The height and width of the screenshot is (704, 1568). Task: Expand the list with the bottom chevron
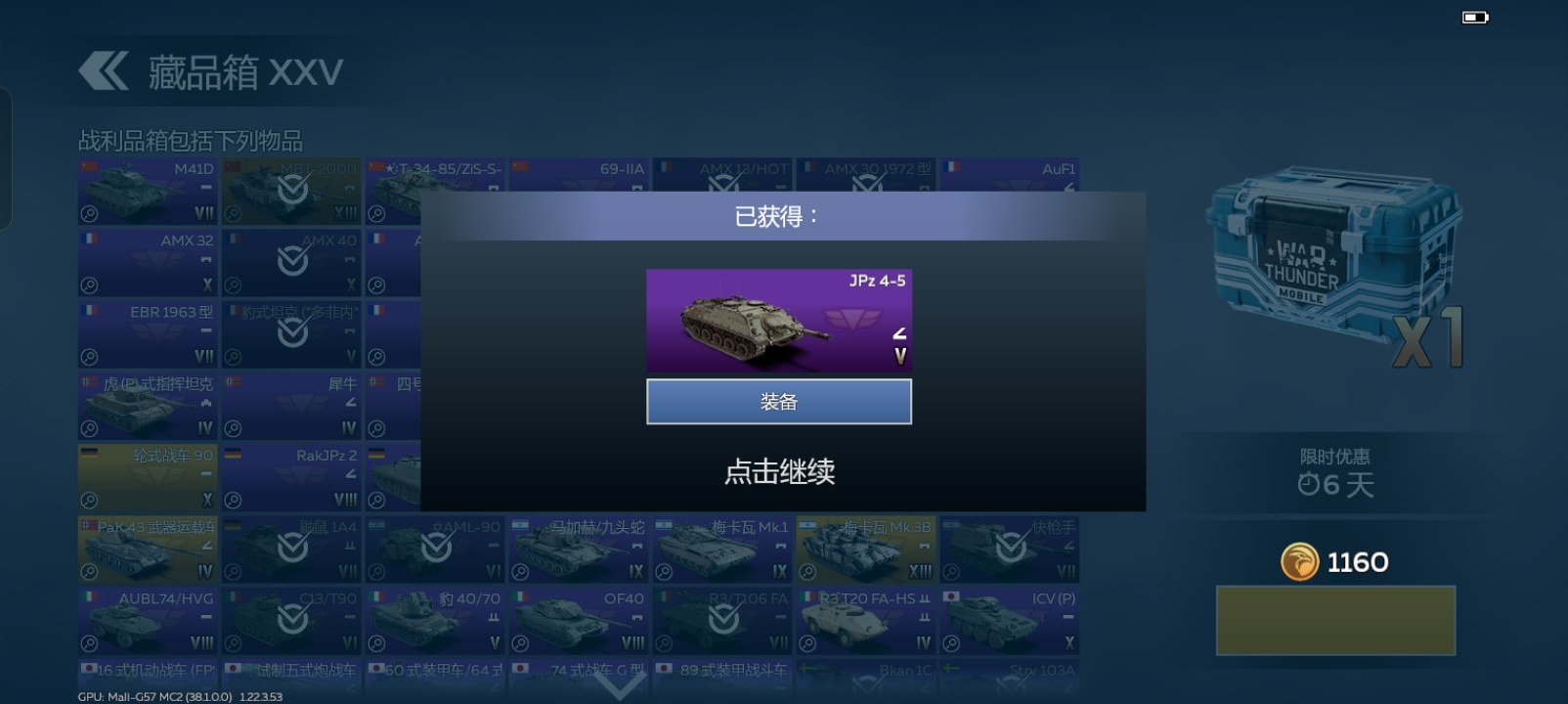pyautogui.click(x=621, y=685)
